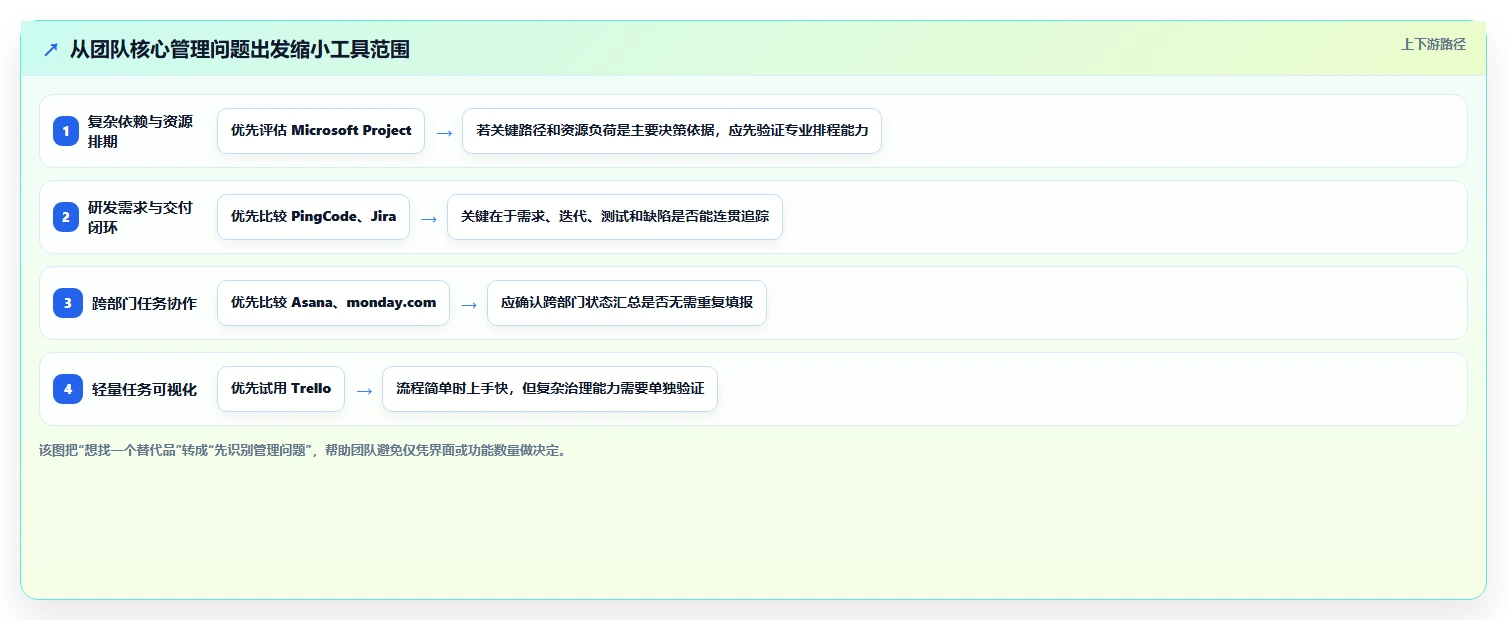Click the box starting 流程简单时上手快
The height and width of the screenshot is (620, 1507).
coord(550,389)
